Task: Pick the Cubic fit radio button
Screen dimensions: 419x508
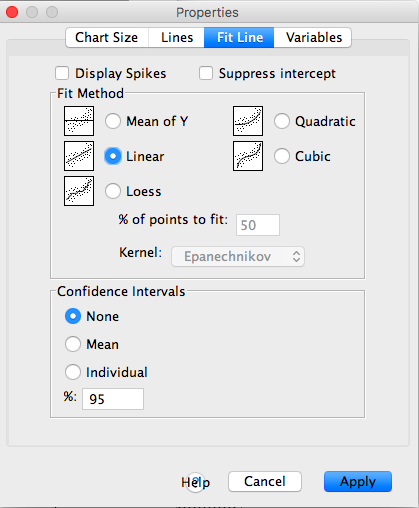Action: click(x=282, y=156)
